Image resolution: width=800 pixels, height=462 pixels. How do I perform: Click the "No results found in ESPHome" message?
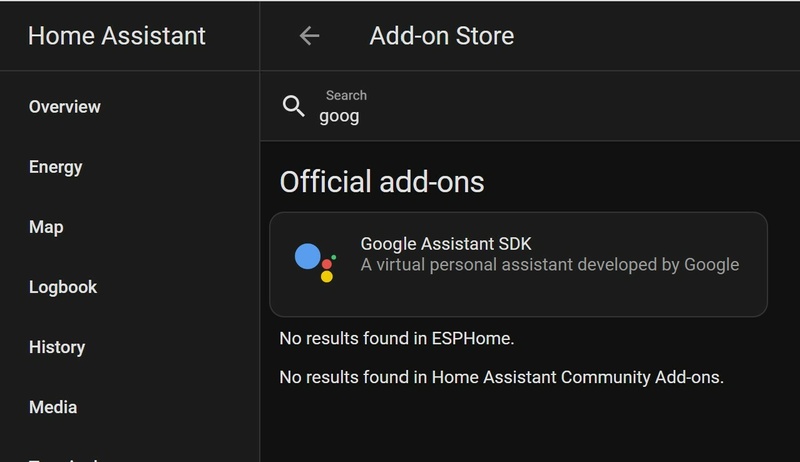[x=397, y=338]
